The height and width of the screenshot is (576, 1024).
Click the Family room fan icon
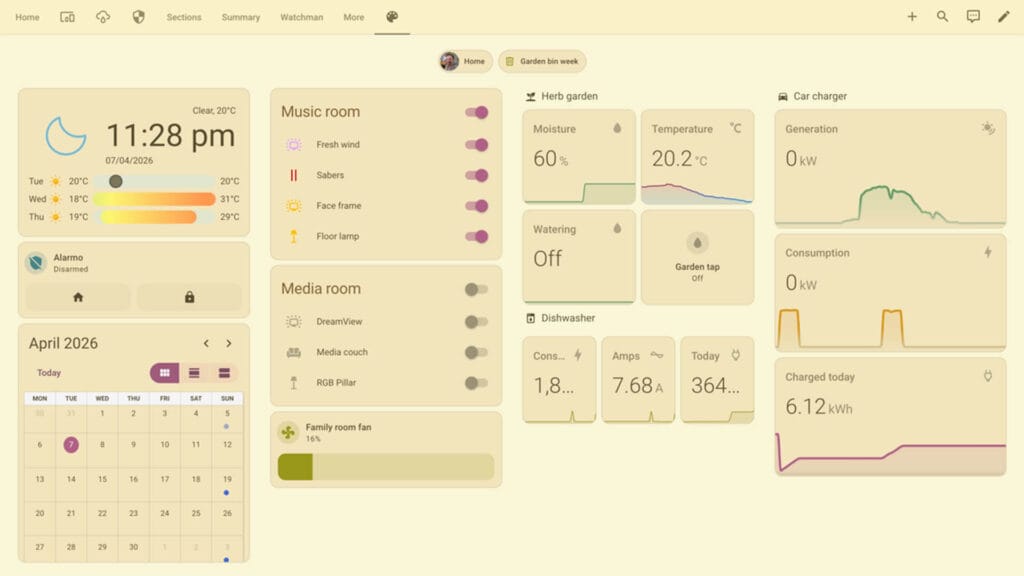coord(288,432)
